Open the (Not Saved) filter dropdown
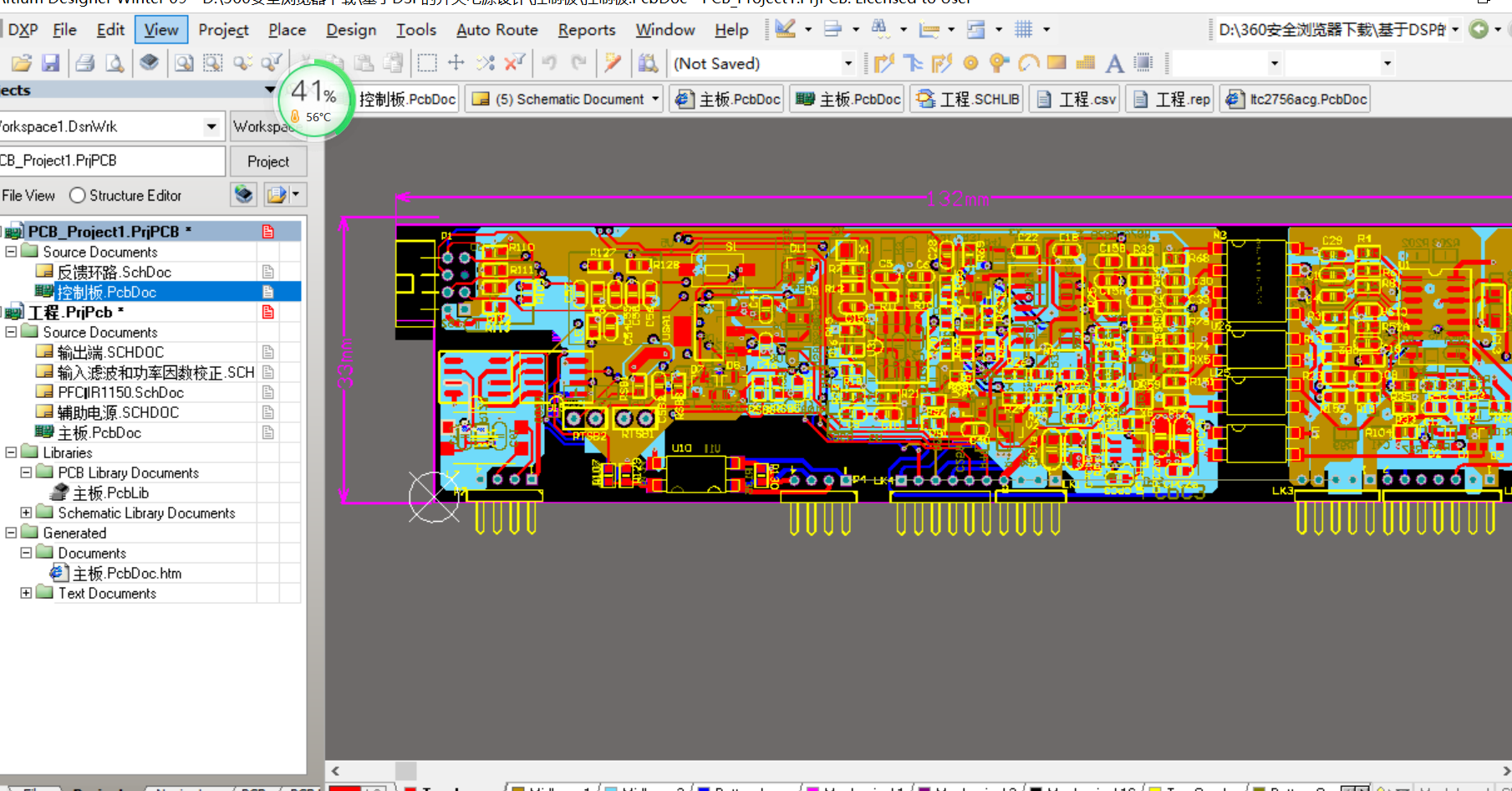1512x791 pixels. [848, 63]
